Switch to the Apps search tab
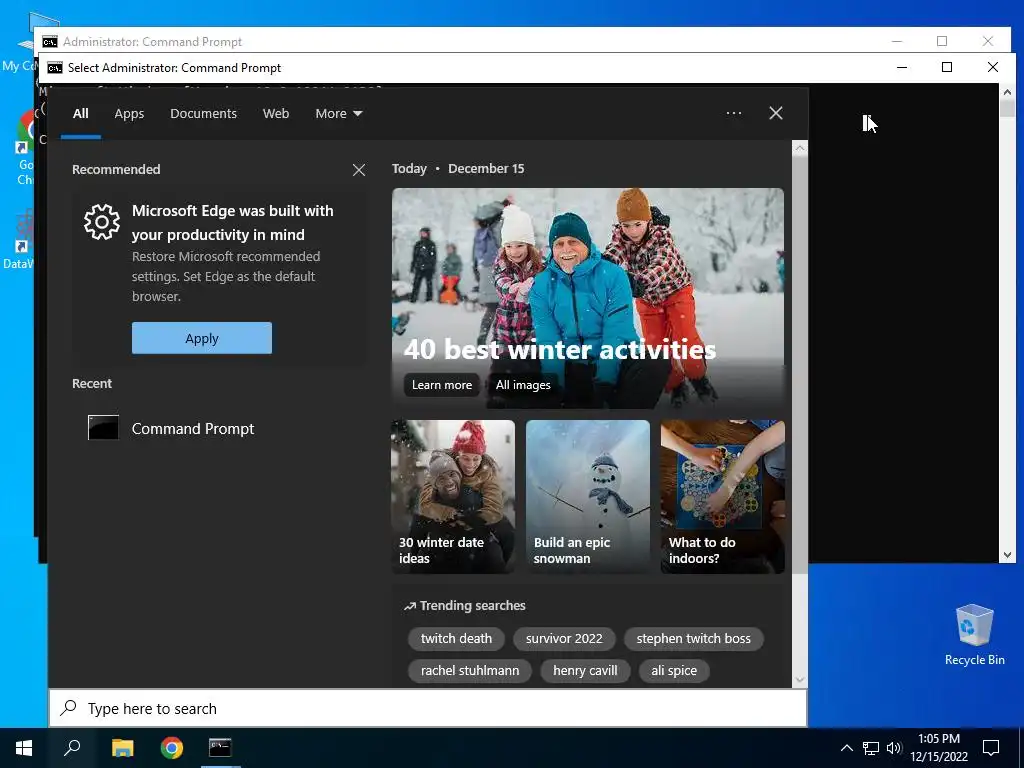The image size is (1024, 768). (129, 114)
